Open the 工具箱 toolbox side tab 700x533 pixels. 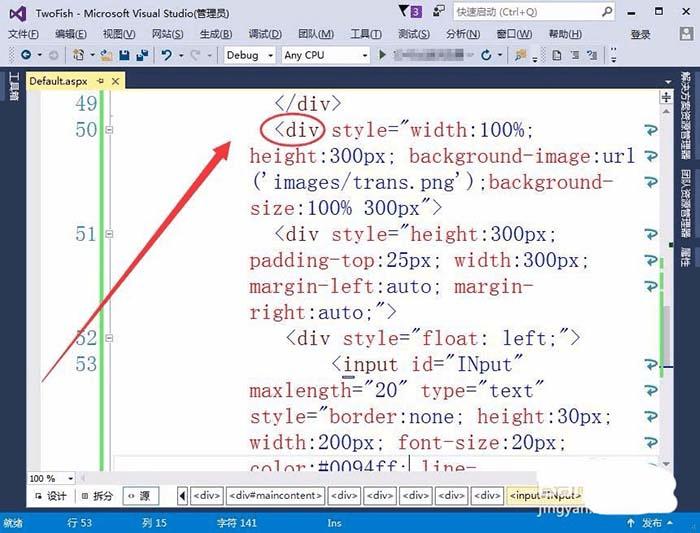pos(14,87)
